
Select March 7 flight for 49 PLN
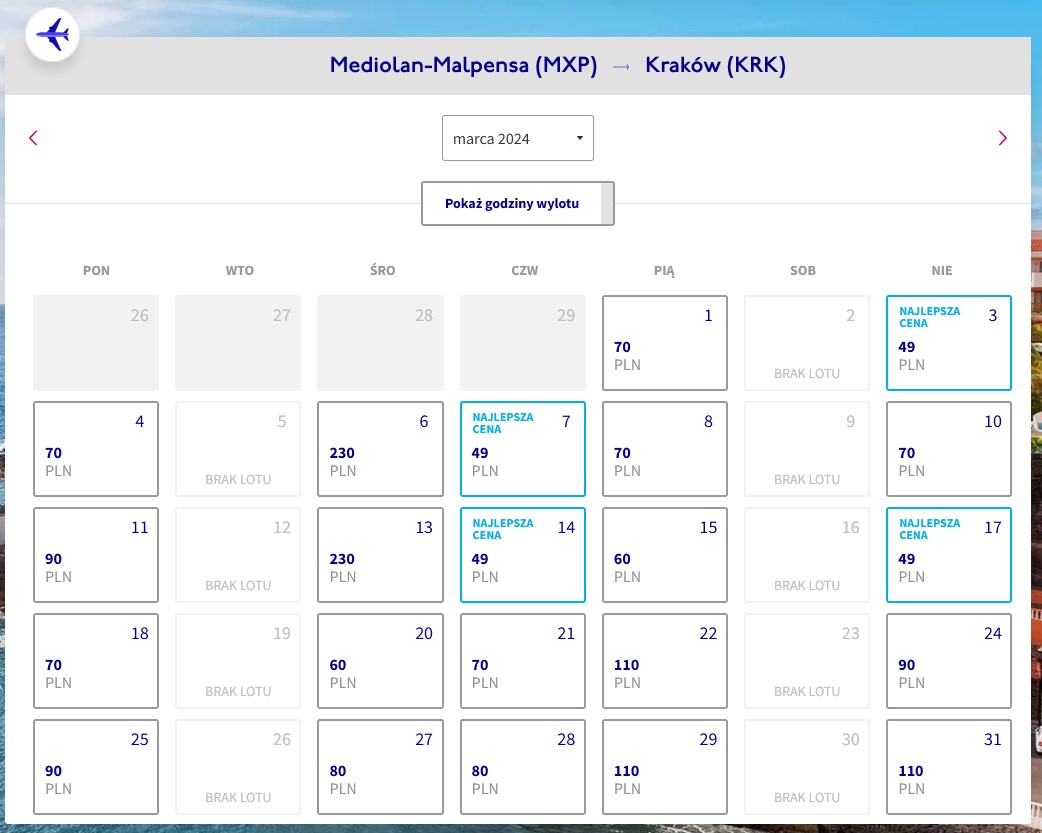click(x=522, y=449)
